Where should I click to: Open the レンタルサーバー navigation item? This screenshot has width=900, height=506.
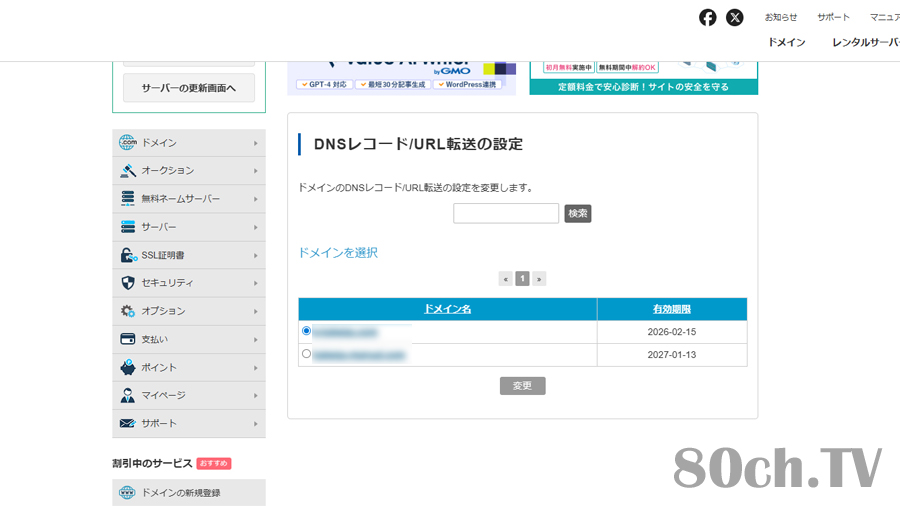[866, 42]
